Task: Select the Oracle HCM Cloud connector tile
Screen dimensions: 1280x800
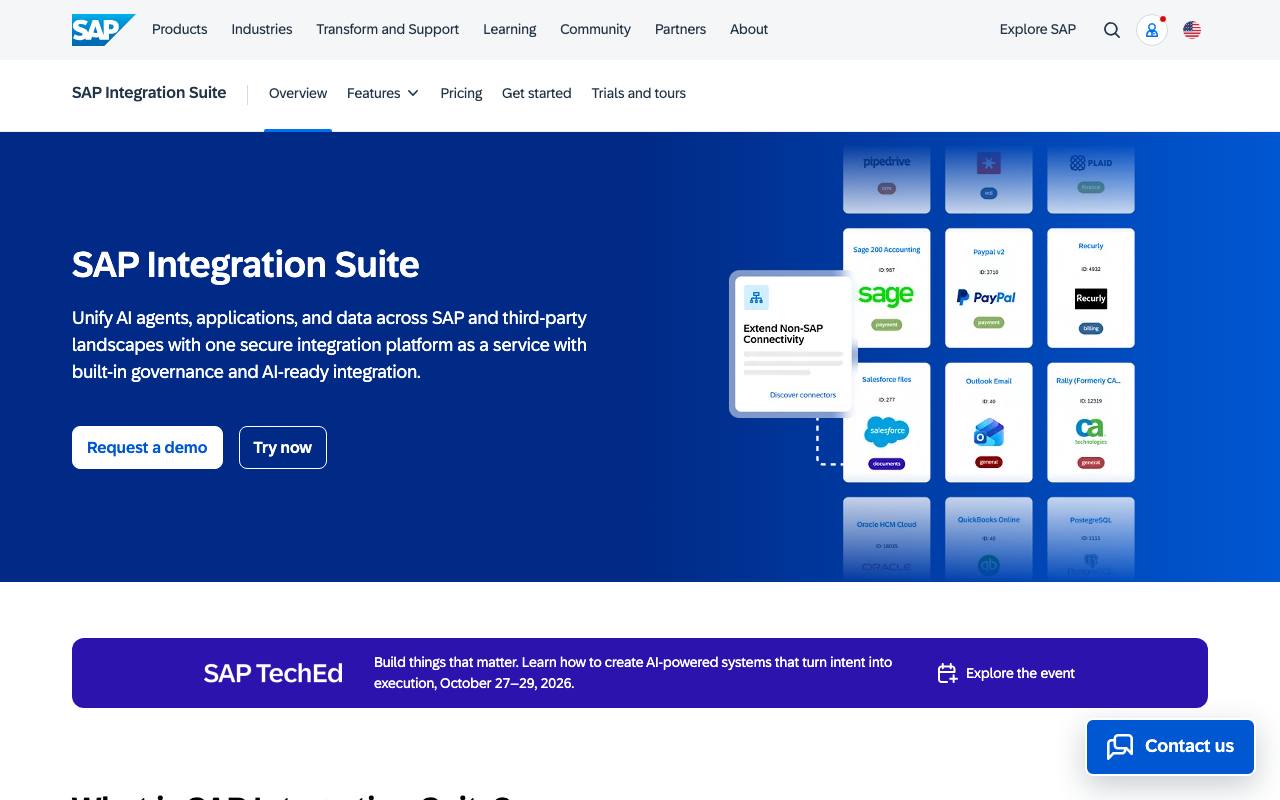Action: point(887,539)
